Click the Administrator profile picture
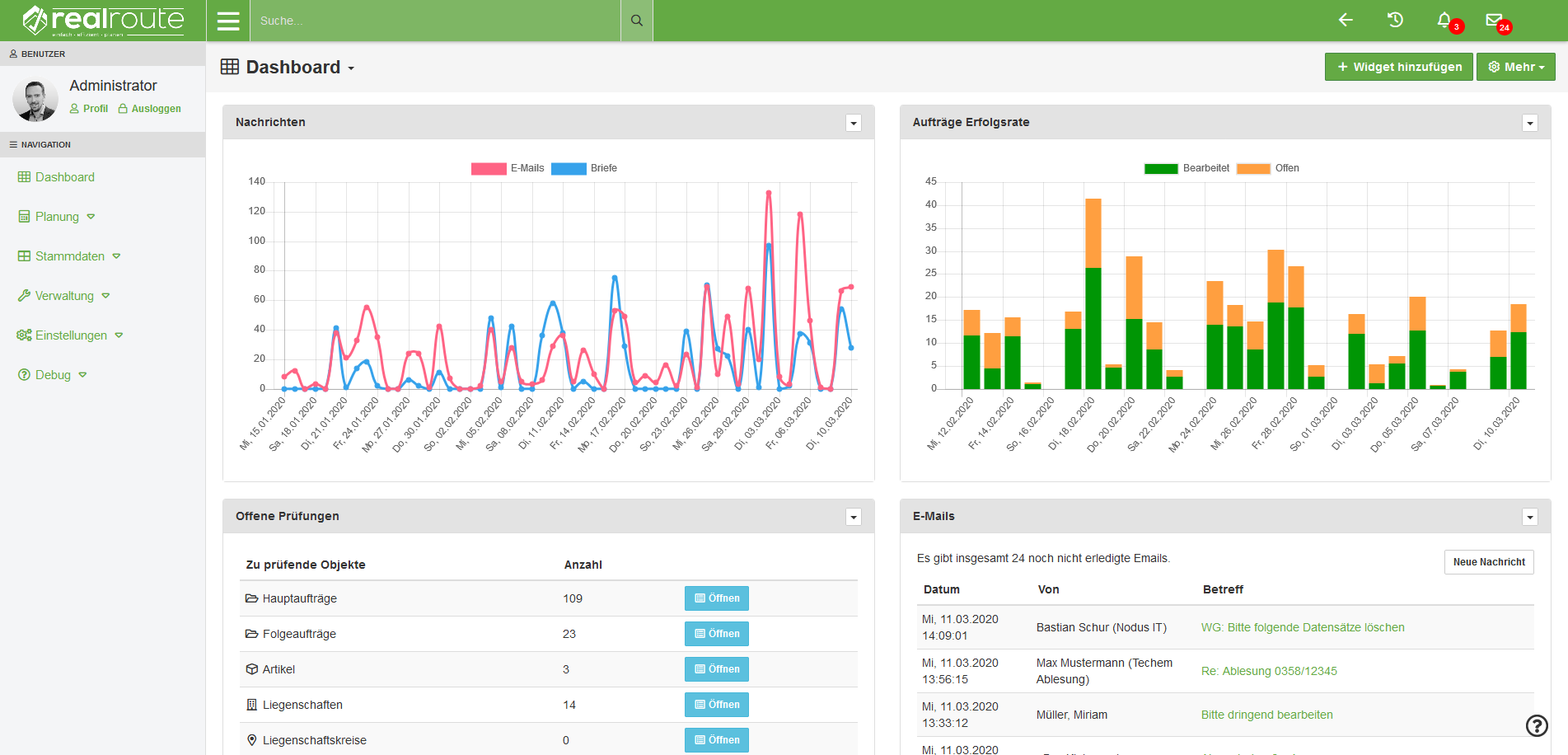Image resolution: width=1568 pixels, height=755 pixels. (35, 100)
